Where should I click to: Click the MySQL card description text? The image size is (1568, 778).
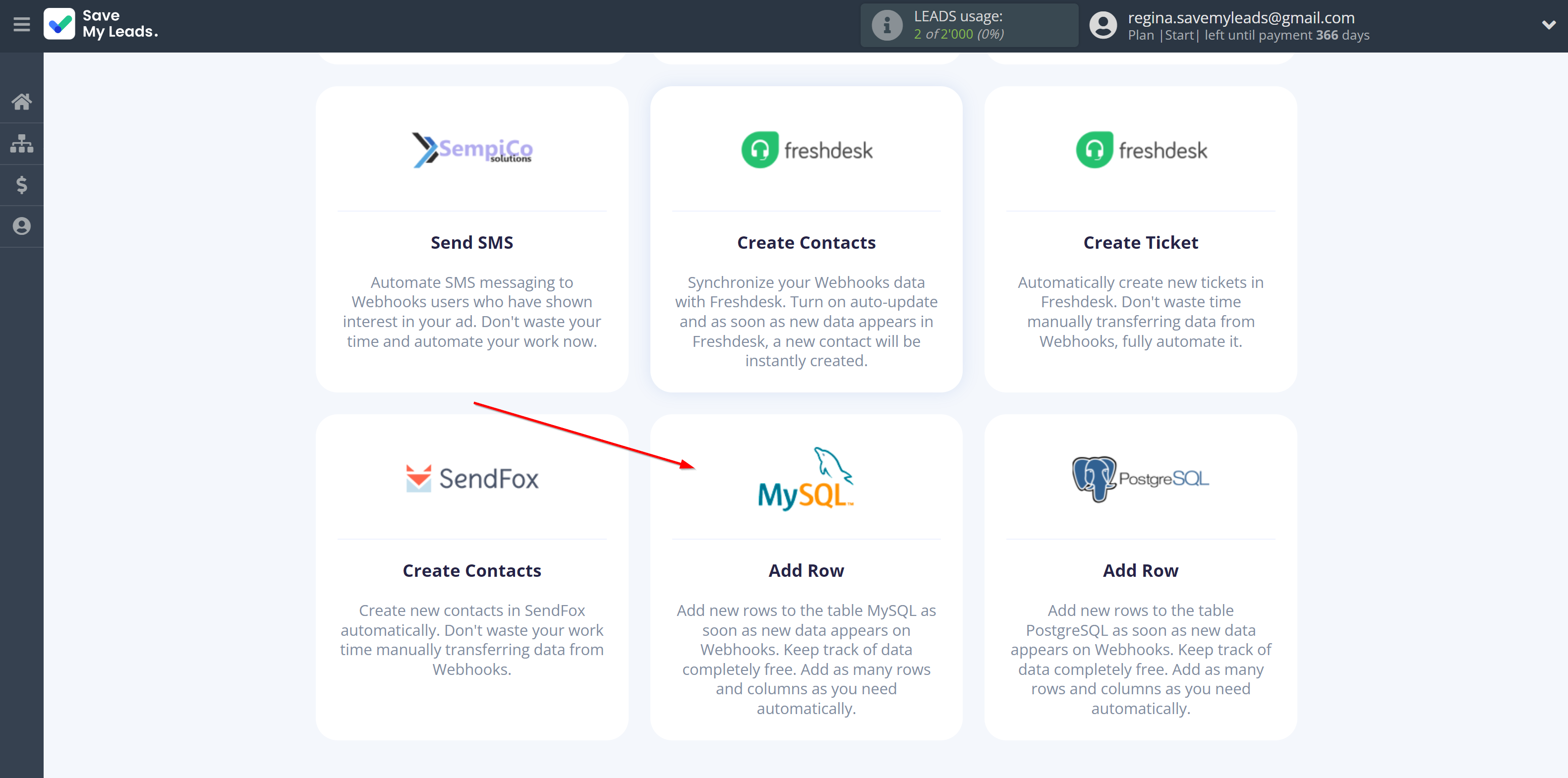(806, 660)
